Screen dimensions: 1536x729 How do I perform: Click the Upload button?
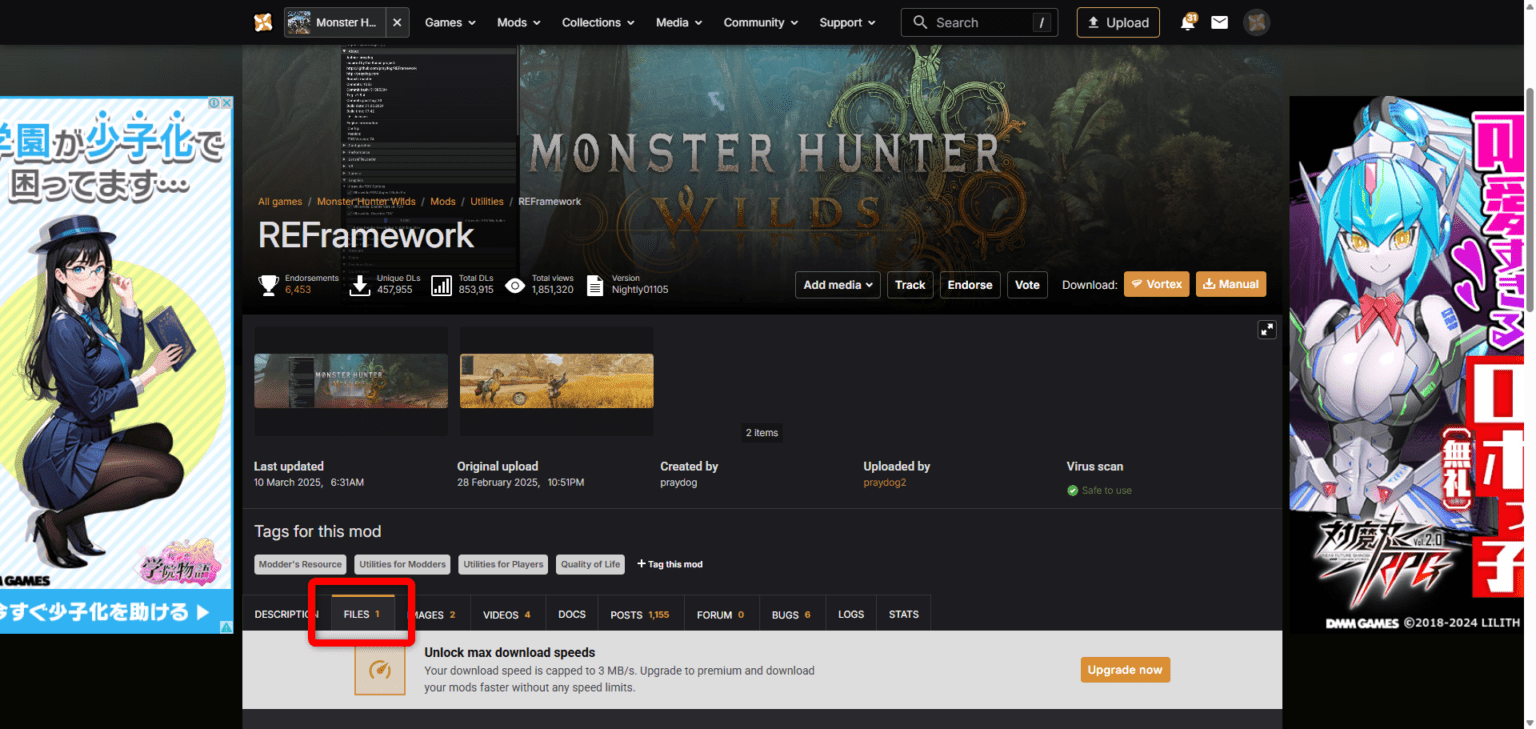point(1118,22)
